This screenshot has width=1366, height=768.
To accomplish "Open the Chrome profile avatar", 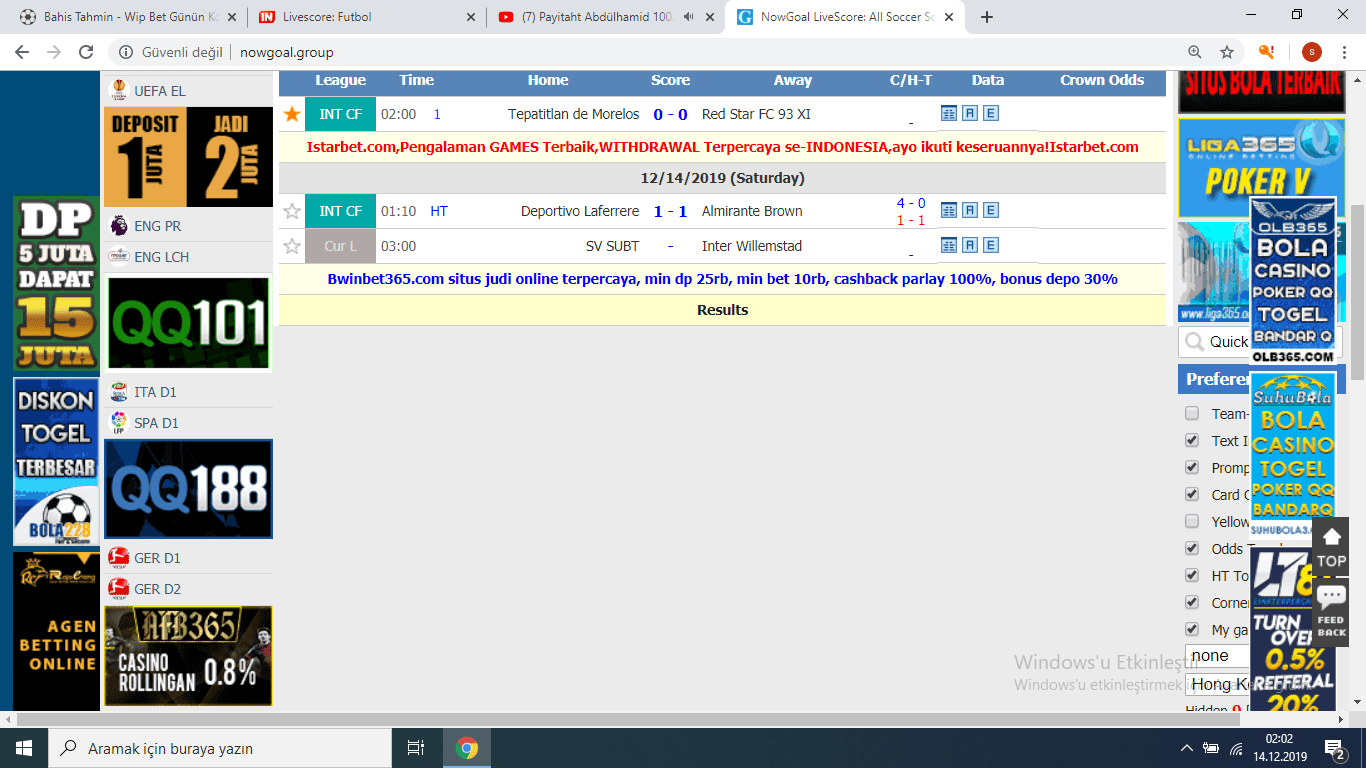I will pos(1312,52).
